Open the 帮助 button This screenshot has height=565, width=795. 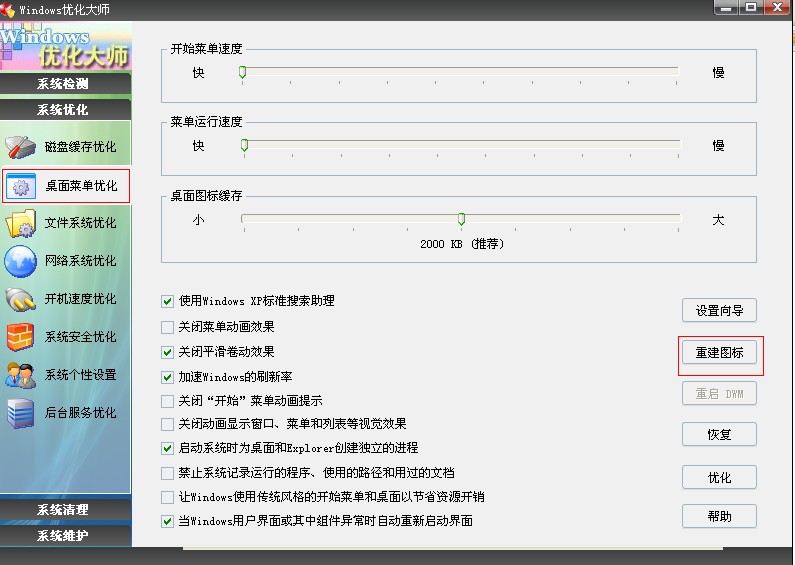tap(719, 517)
